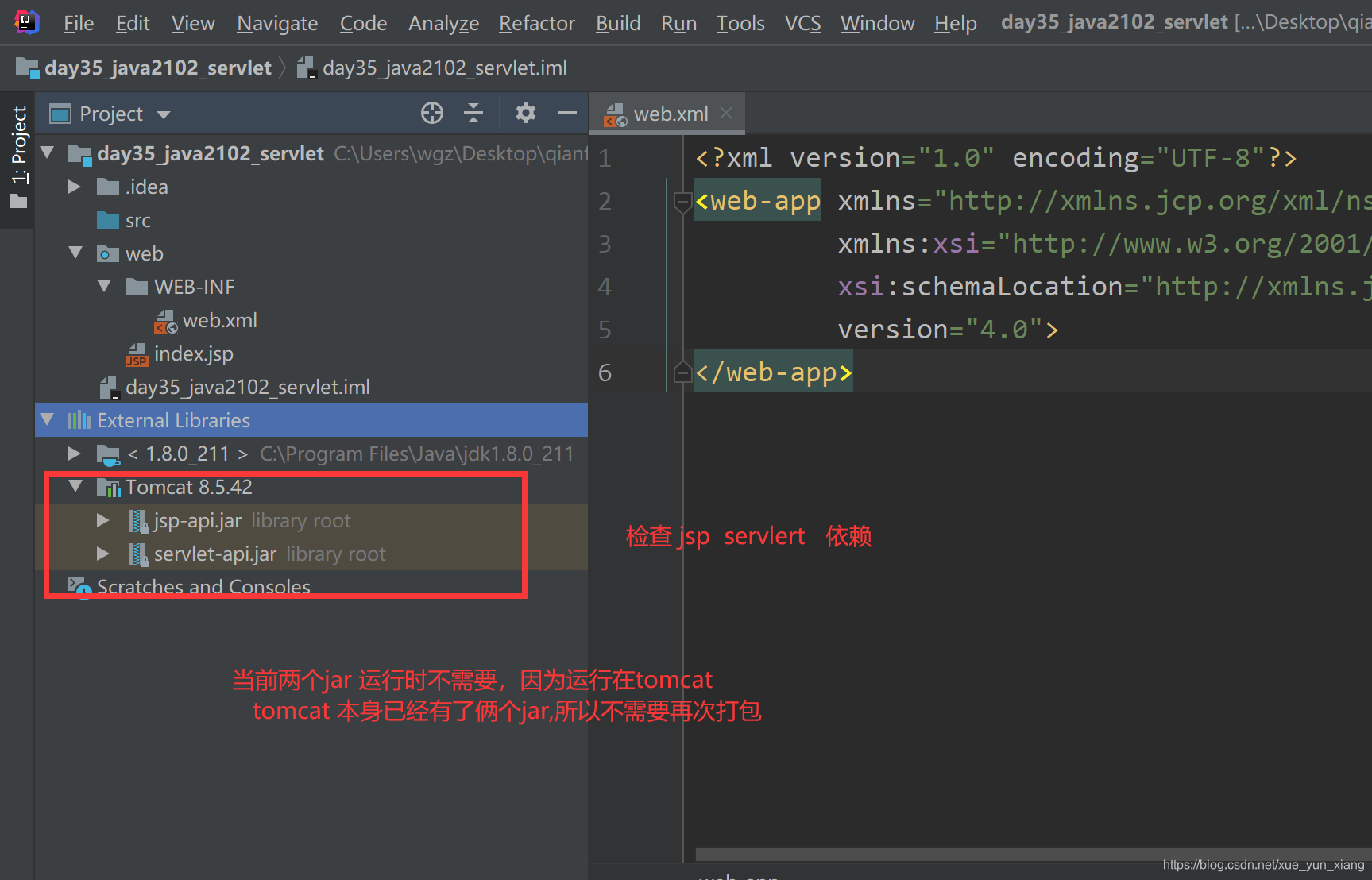
Task: Click the index.jsp JSP file icon
Action: (137, 354)
